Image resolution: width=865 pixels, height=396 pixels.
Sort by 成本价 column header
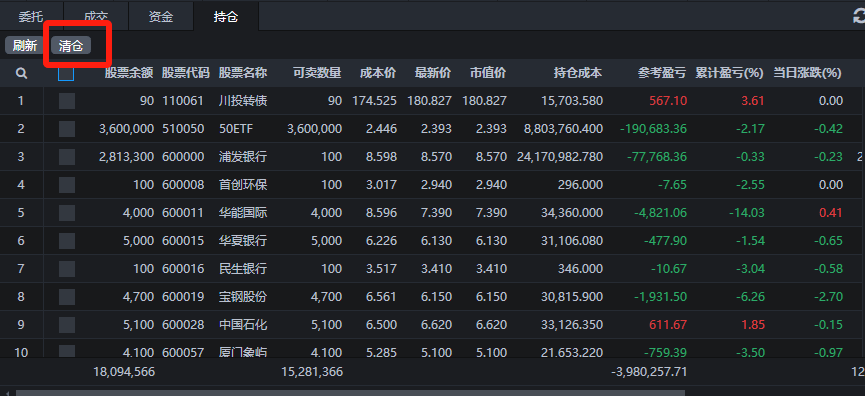coord(378,73)
